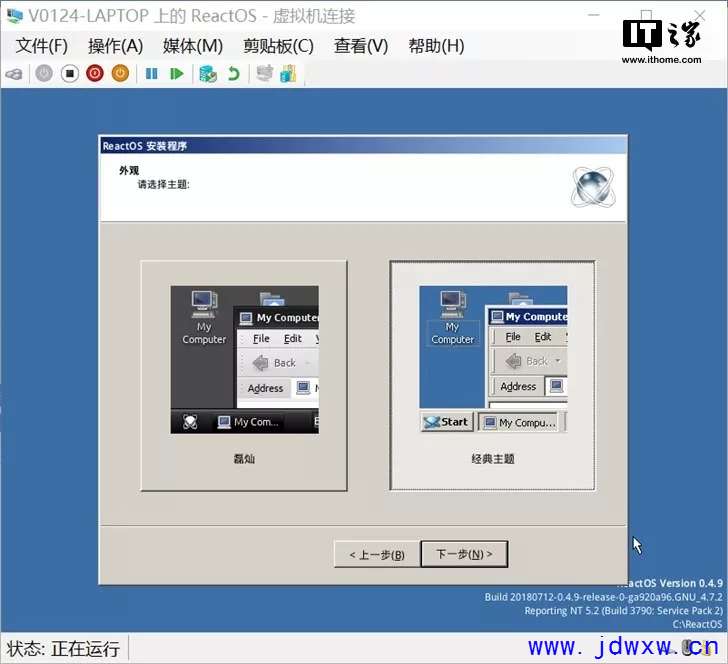Click the Enhanced session toolbar icon
728x664 pixels.
[x=265, y=73]
